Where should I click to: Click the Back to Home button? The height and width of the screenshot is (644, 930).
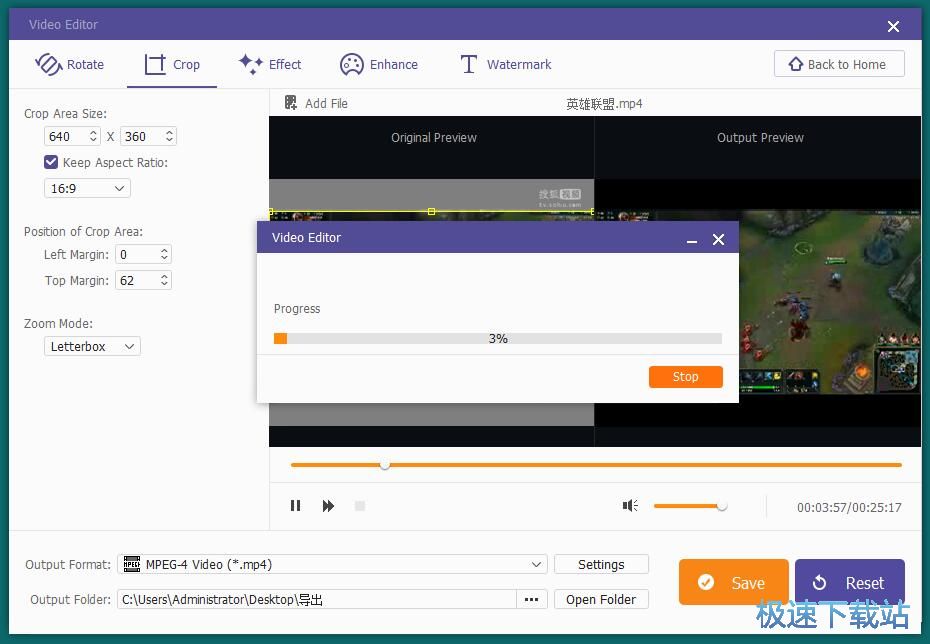coord(839,64)
